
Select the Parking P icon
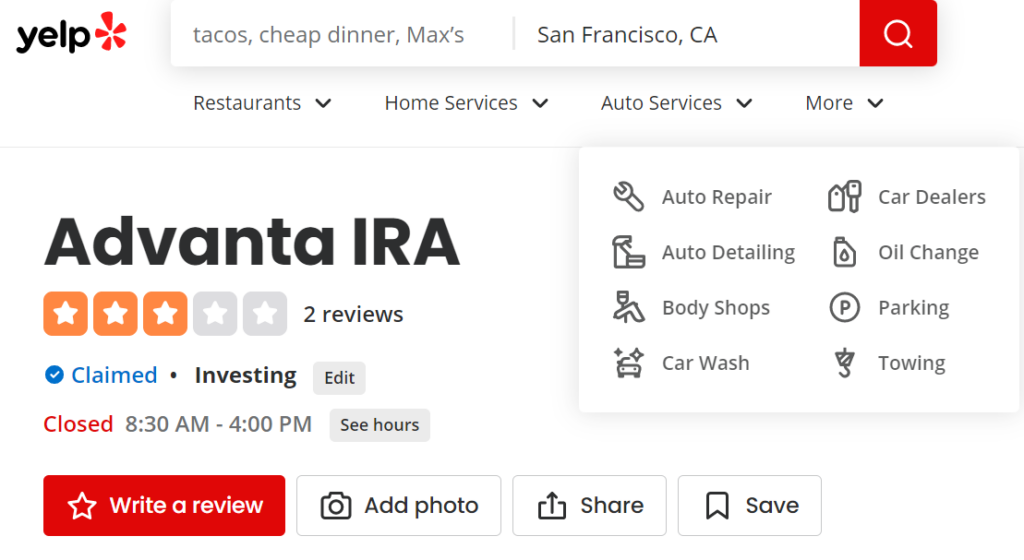(844, 307)
